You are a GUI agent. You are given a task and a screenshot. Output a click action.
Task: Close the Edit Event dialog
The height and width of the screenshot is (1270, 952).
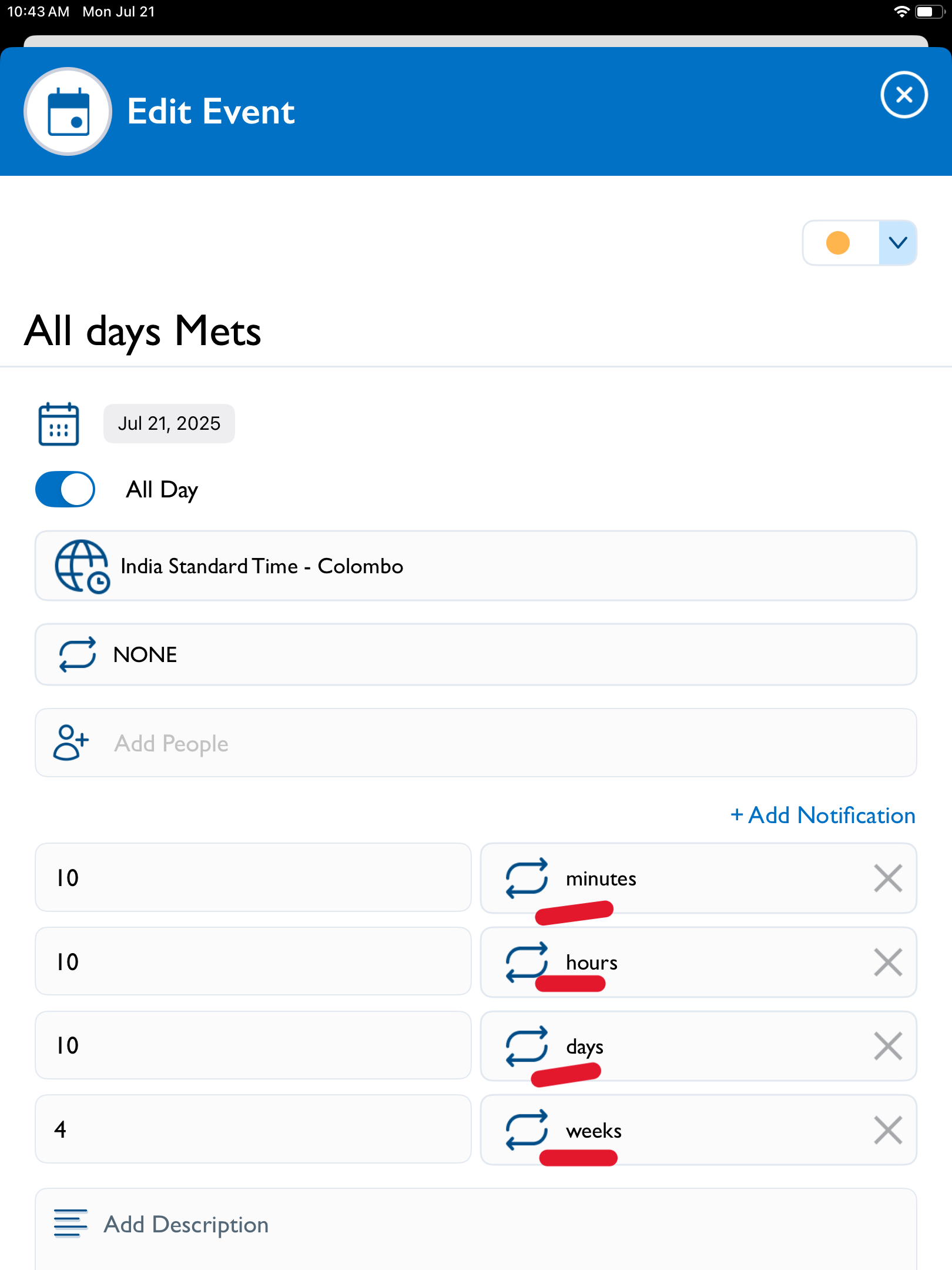pyautogui.click(x=904, y=95)
